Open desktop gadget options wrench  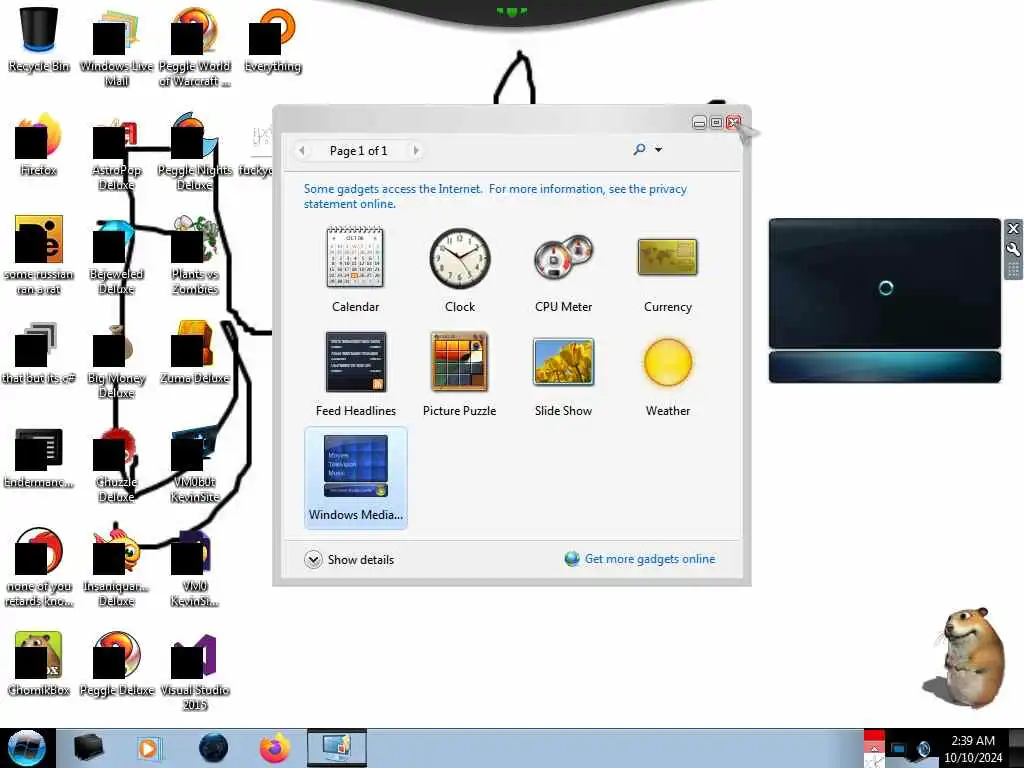(1013, 249)
